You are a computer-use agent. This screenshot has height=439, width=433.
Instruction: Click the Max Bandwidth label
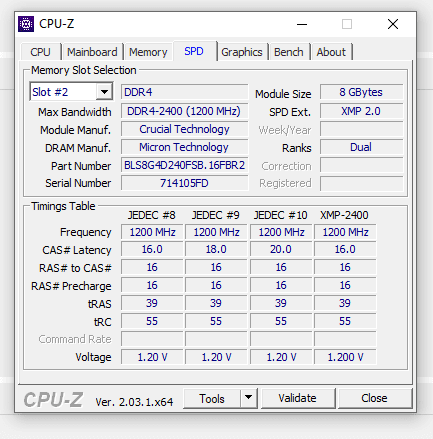point(75,112)
